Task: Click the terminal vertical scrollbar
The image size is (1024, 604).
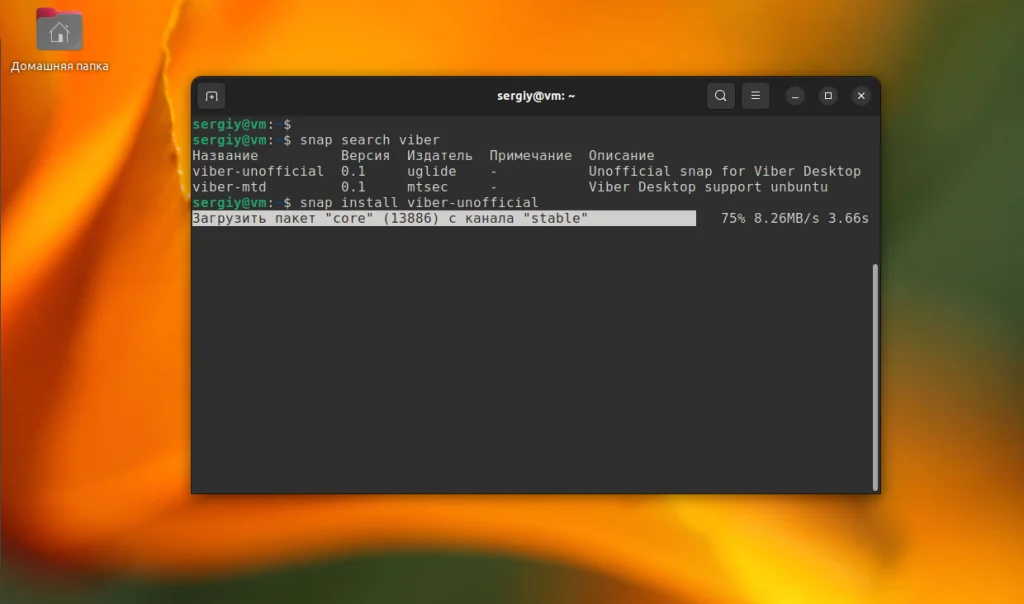Action: click(x=875, y=377)
